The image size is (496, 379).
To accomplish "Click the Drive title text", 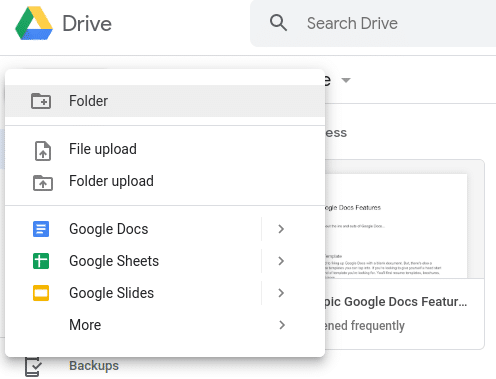I will [87, 24].
